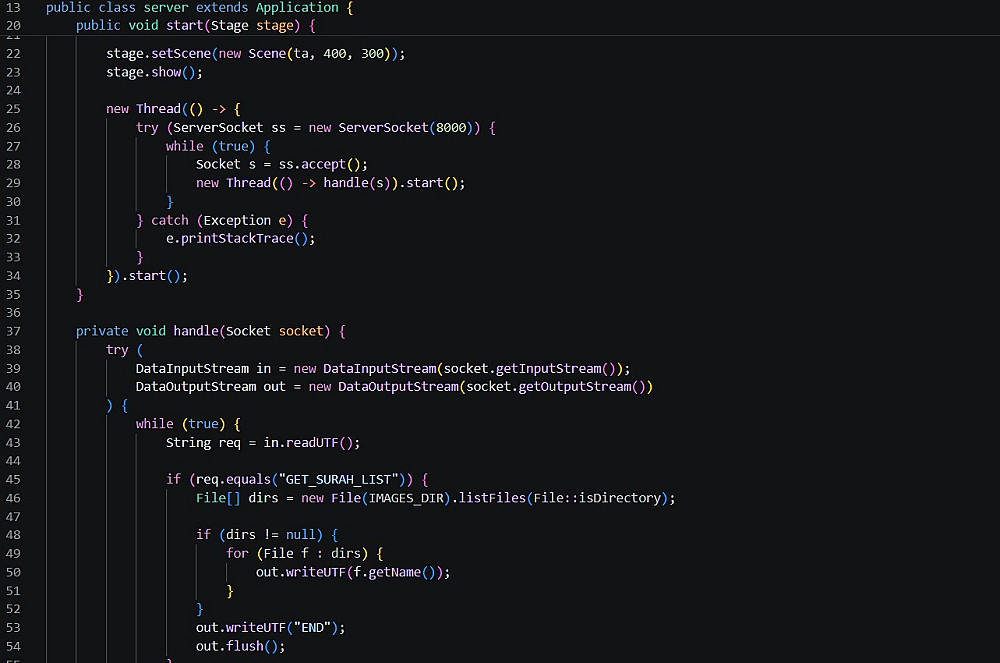Click 'stage.setScene(new Scene(ta, 400, 300));' line
The width and height of the screenshot is (1000, 663).
pyautogui.click(x=255, y=54)
